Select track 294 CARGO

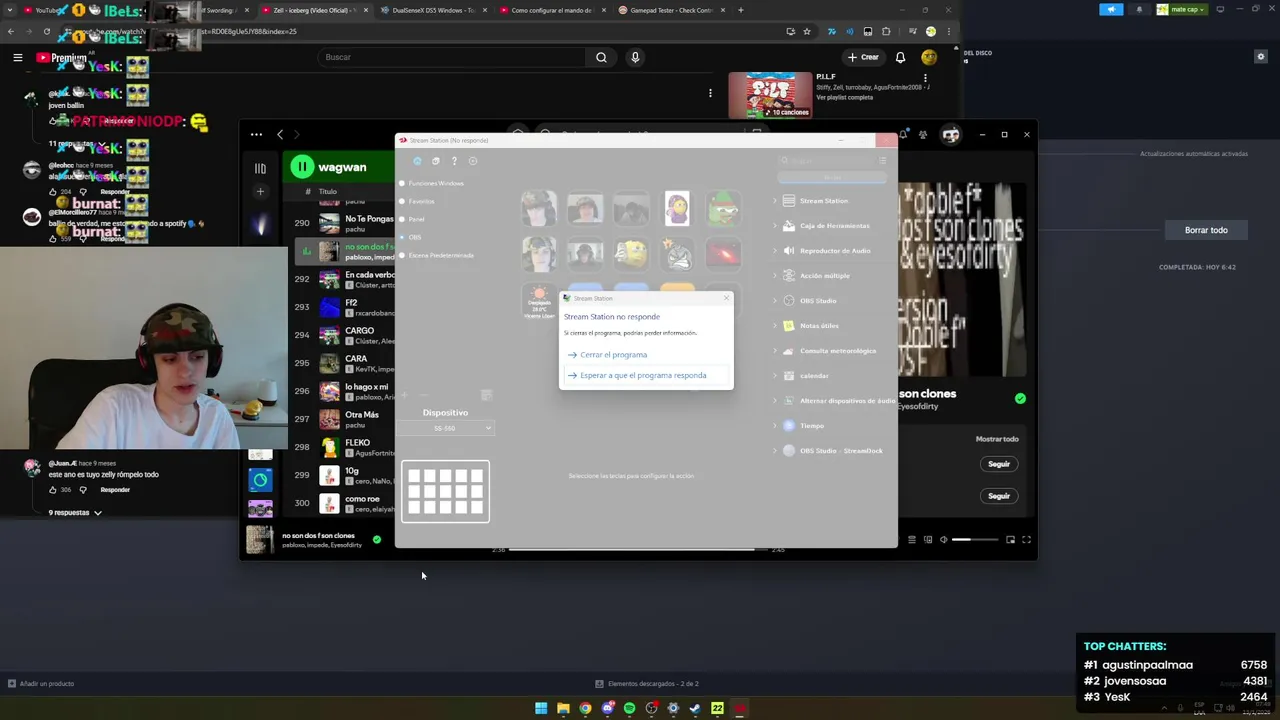[x=343, y=335]
